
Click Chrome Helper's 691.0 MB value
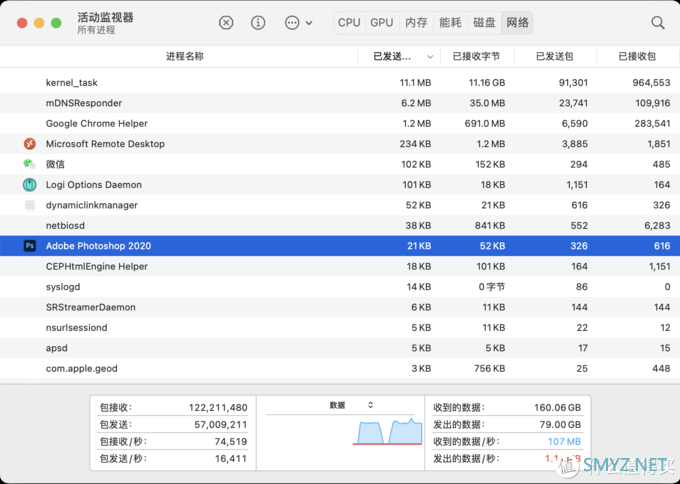484,123
